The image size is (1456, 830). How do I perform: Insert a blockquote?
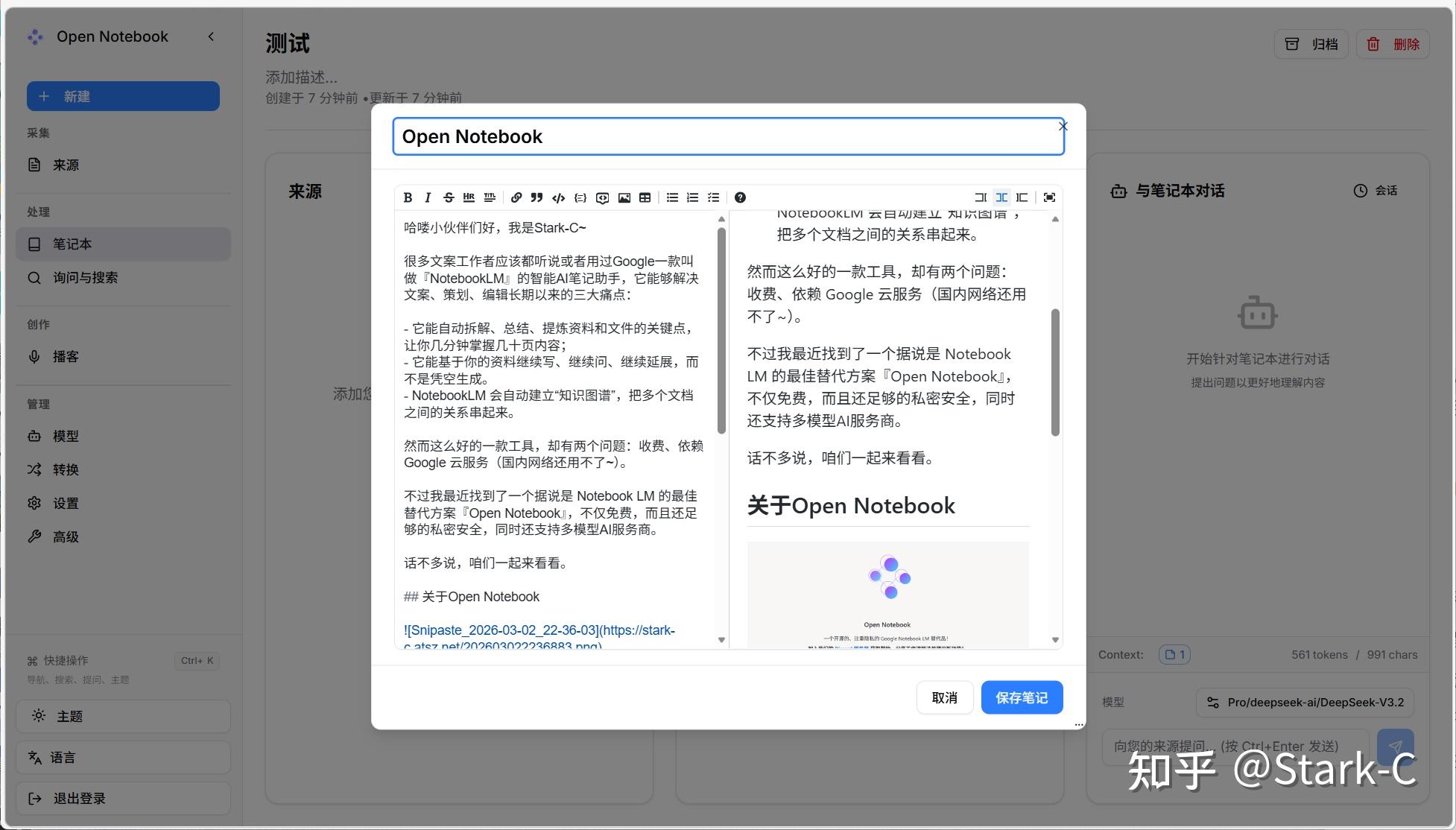536,197
